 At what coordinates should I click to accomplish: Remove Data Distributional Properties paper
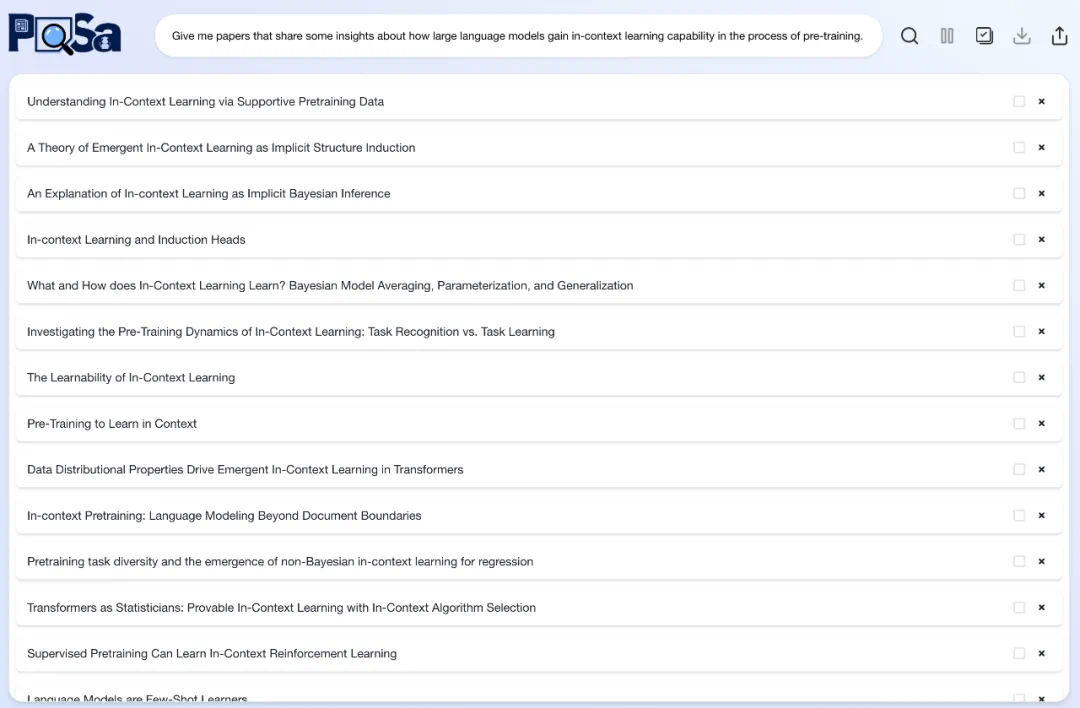point(1041,469)
